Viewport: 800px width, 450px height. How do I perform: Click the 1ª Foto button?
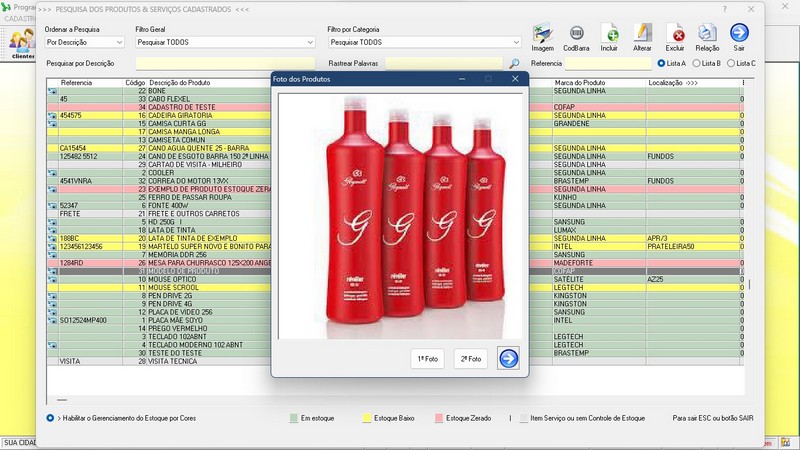(427, 359)
